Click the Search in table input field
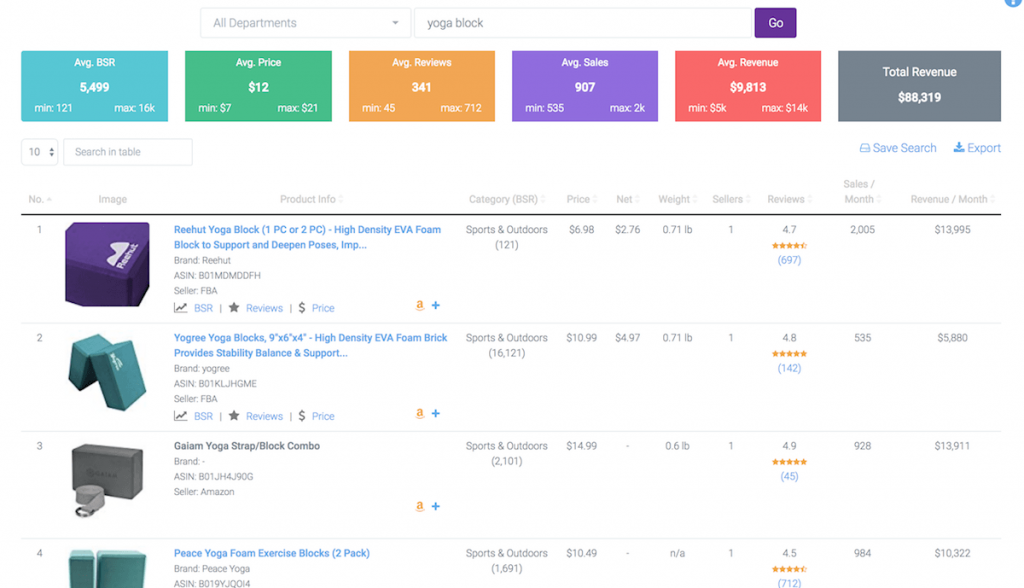 [x=127, y=151]
